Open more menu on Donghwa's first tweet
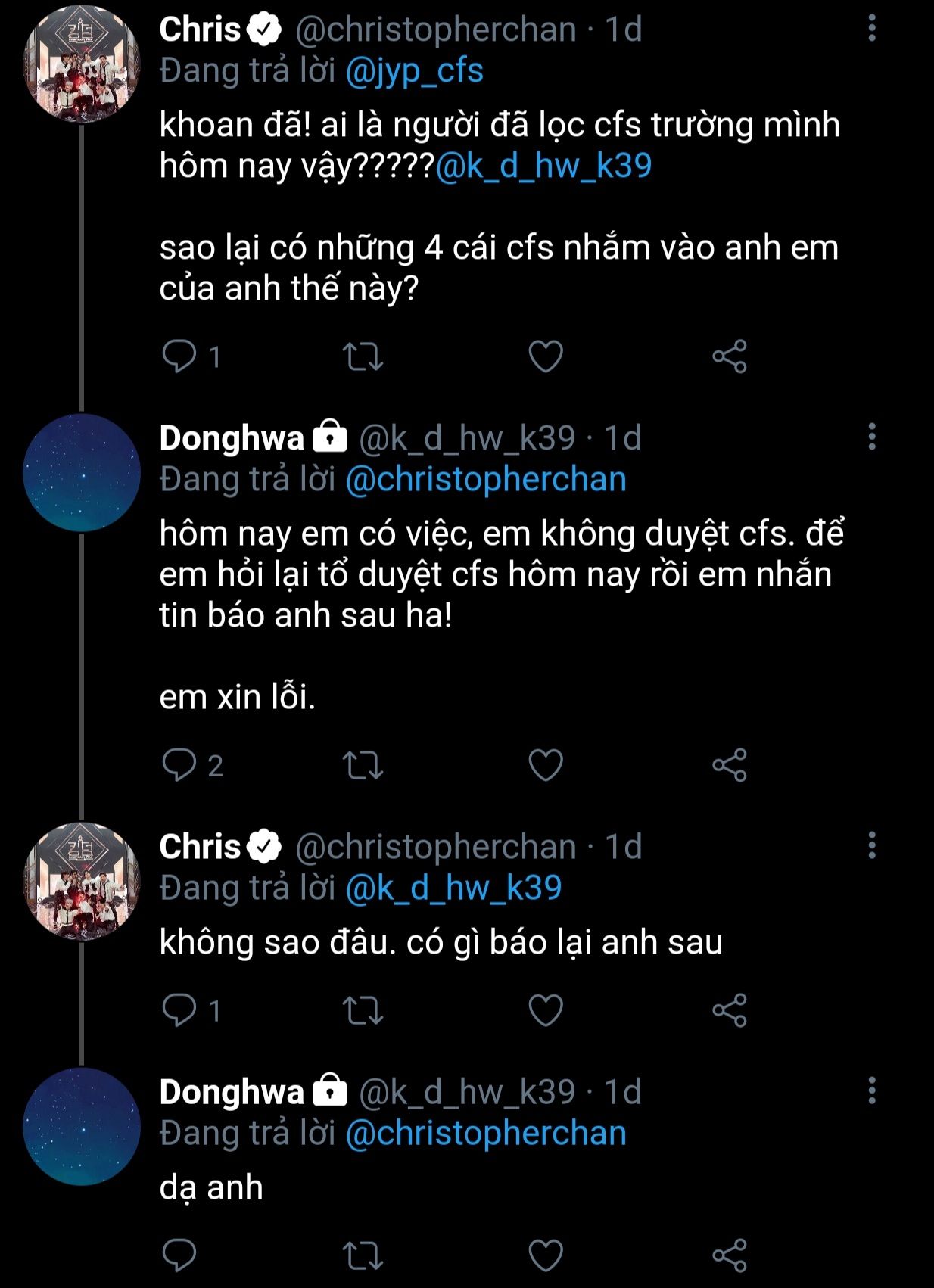 pos(872,437)
